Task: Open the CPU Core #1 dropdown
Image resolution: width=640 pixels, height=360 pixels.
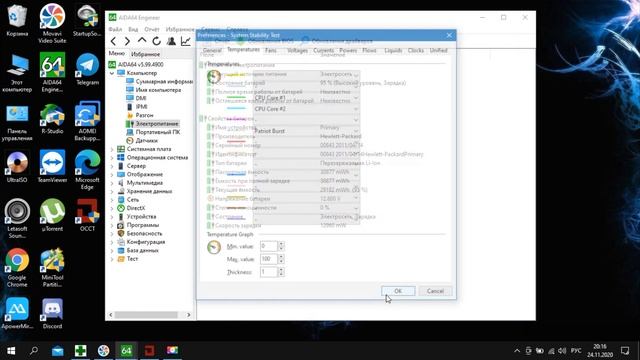Action: click(306, 98)
